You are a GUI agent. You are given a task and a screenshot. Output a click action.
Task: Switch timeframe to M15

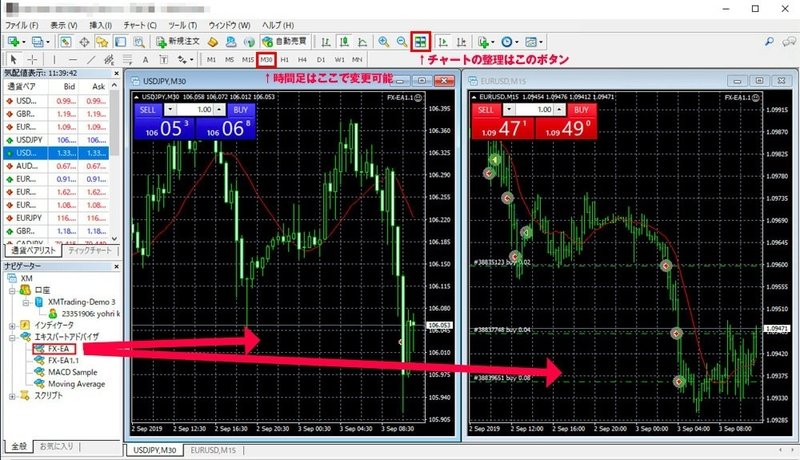tap(248, 60)
